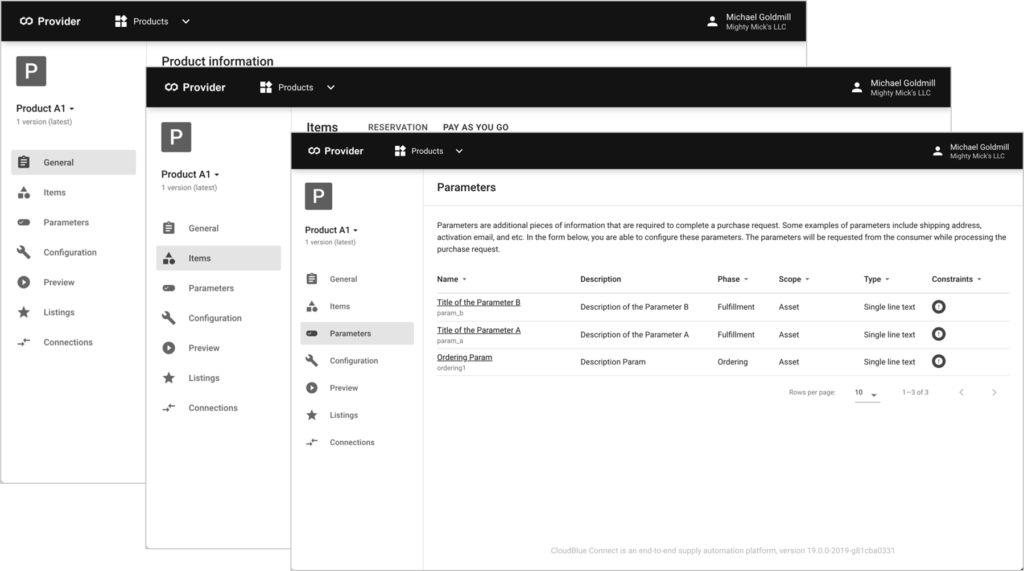Image resolution: width=1024 pixels, height=571 pixels.
Task: Click the Listings star icon in the back window
Action: [x=24, y=312]
